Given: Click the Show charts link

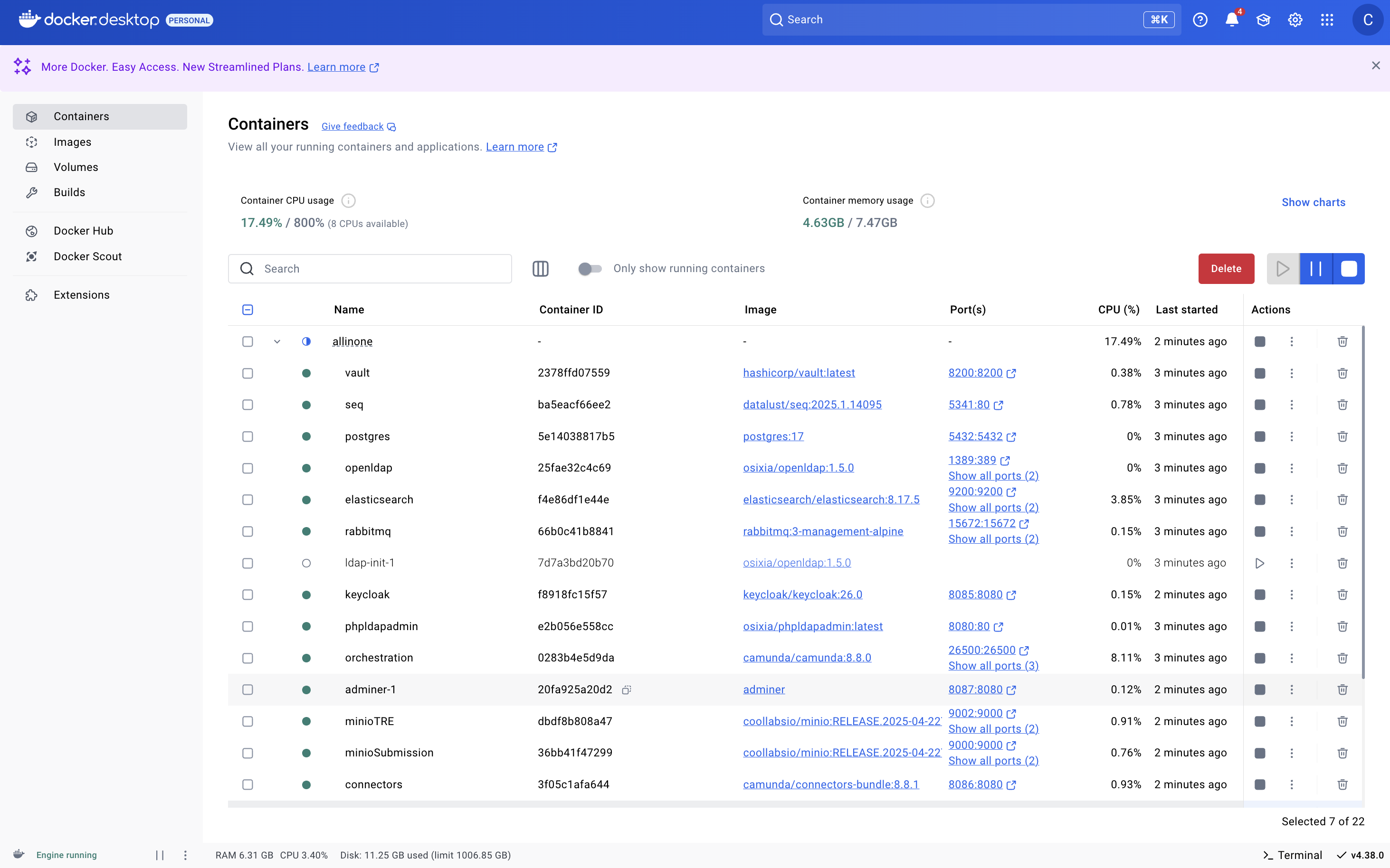Looking at the screenshot, I should click(x=1313, y=202).
